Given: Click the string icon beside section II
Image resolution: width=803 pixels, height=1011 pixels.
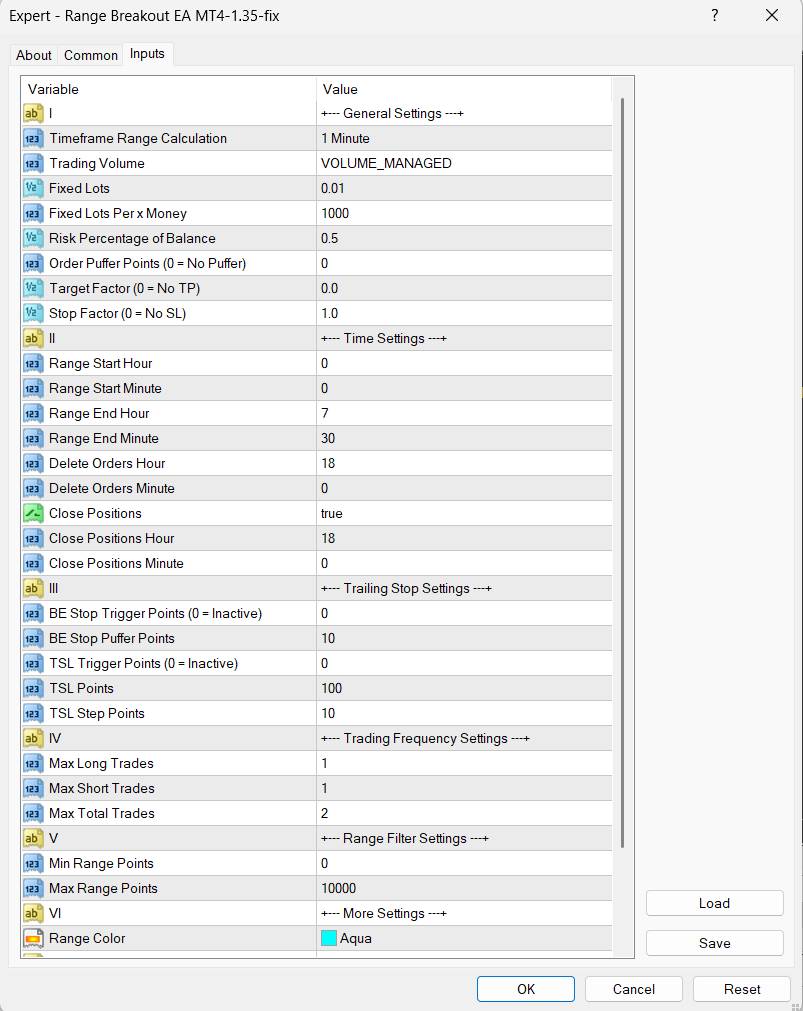Looking at the screenshot, I should coord(33,339).
